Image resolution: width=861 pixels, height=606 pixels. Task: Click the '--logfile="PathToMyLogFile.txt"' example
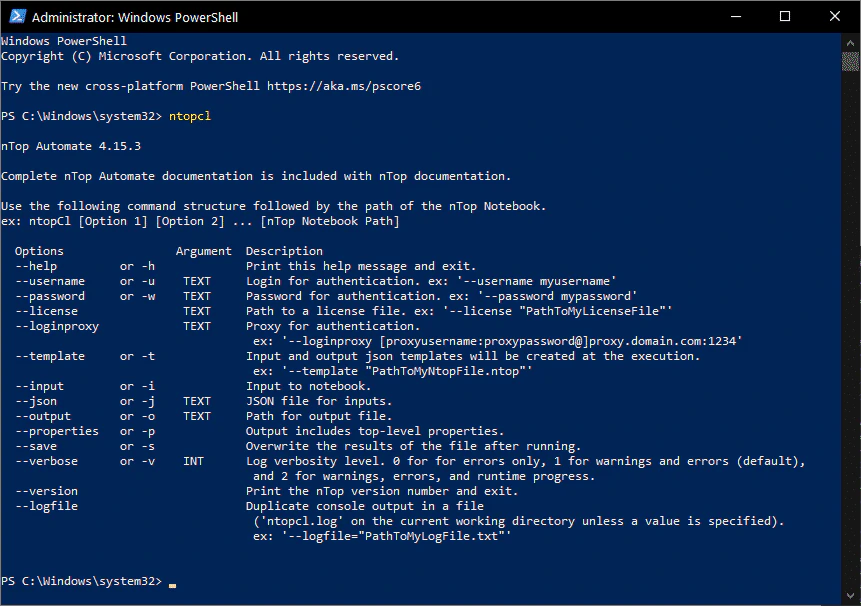click(x=396, y=536)
